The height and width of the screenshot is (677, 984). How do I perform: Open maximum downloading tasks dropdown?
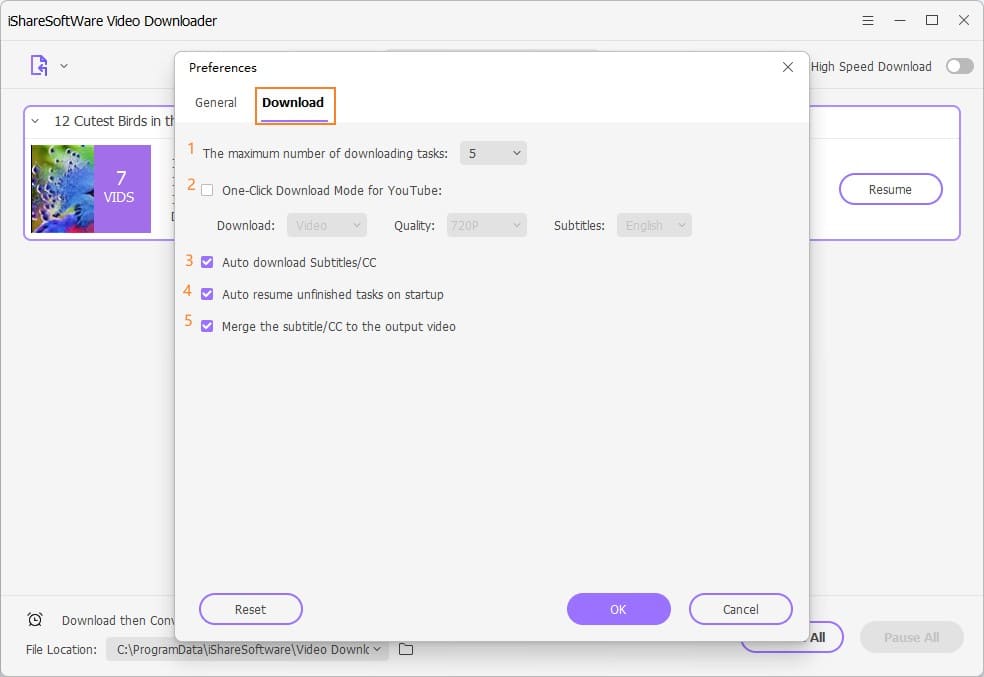click(493, 153)
